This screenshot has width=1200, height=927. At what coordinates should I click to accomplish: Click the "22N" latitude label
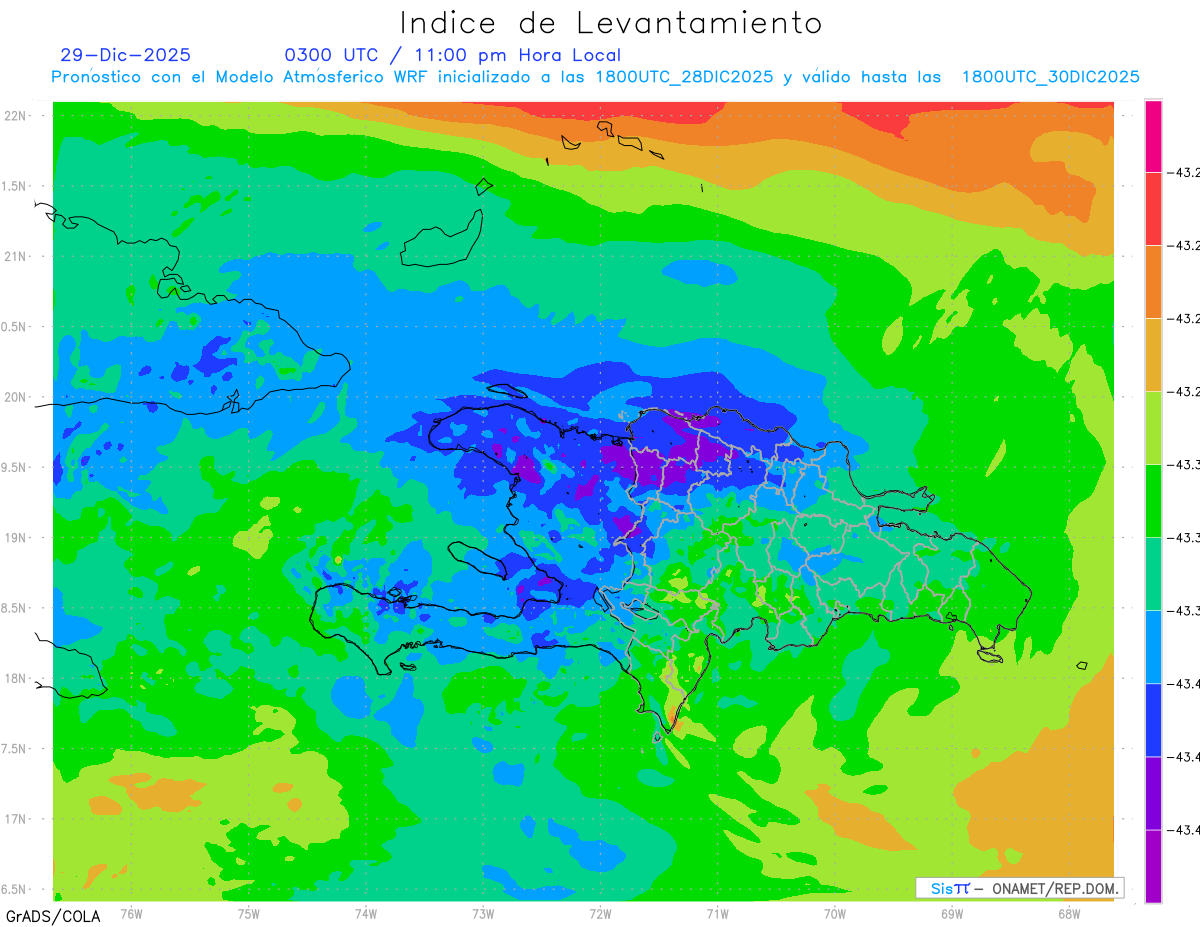coord(15,116)
